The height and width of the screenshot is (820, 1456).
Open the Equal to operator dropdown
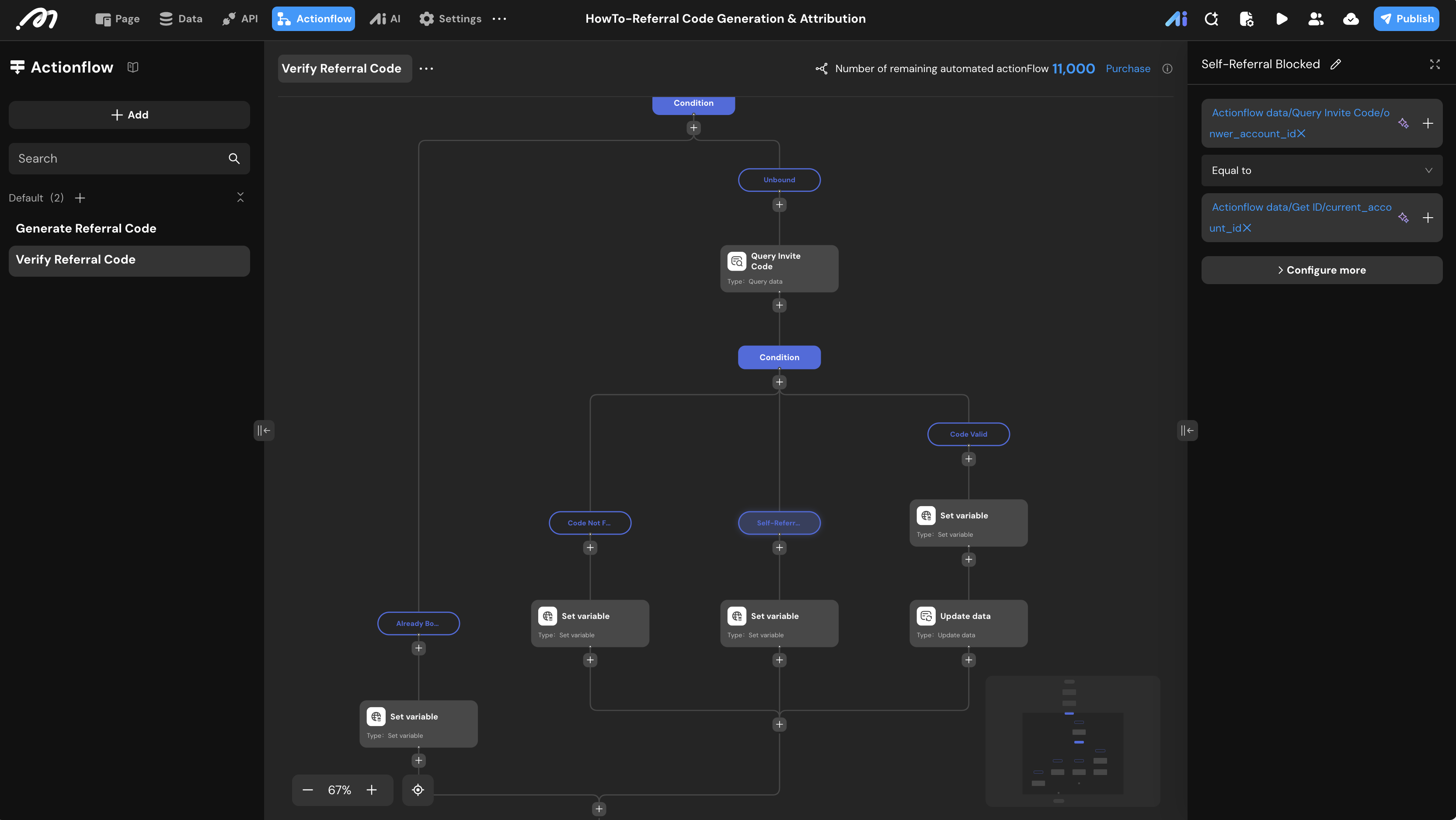coord(1321,170)
